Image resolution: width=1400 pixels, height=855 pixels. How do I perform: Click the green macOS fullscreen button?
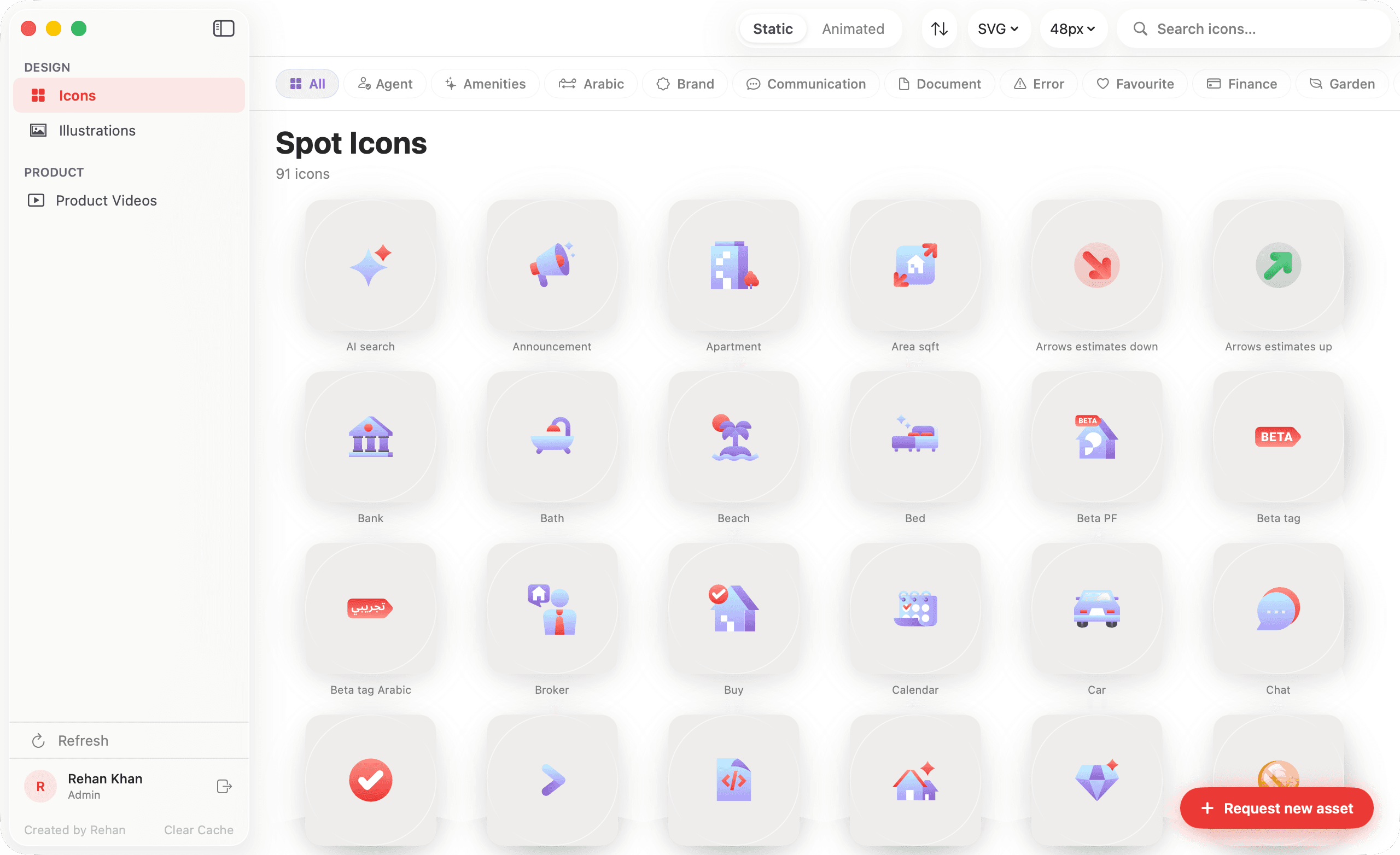coord(79,28)
